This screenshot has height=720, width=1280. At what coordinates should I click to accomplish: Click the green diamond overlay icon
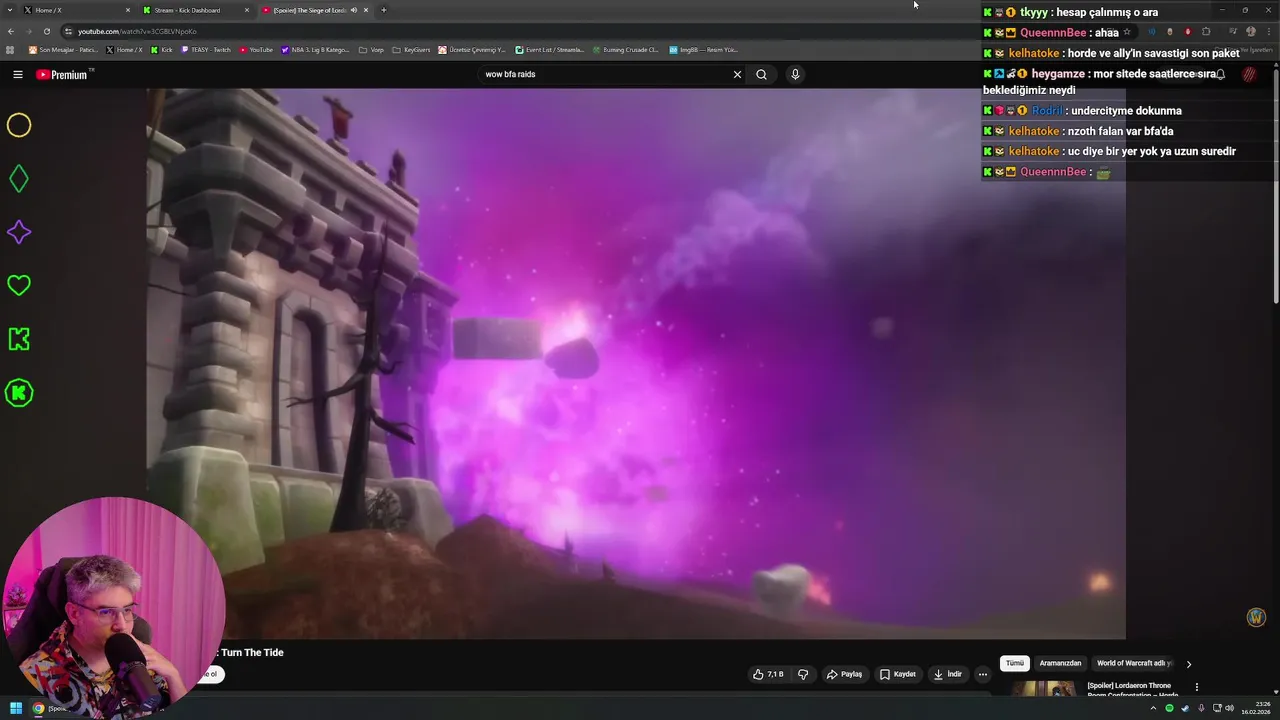tap(19, 179)
